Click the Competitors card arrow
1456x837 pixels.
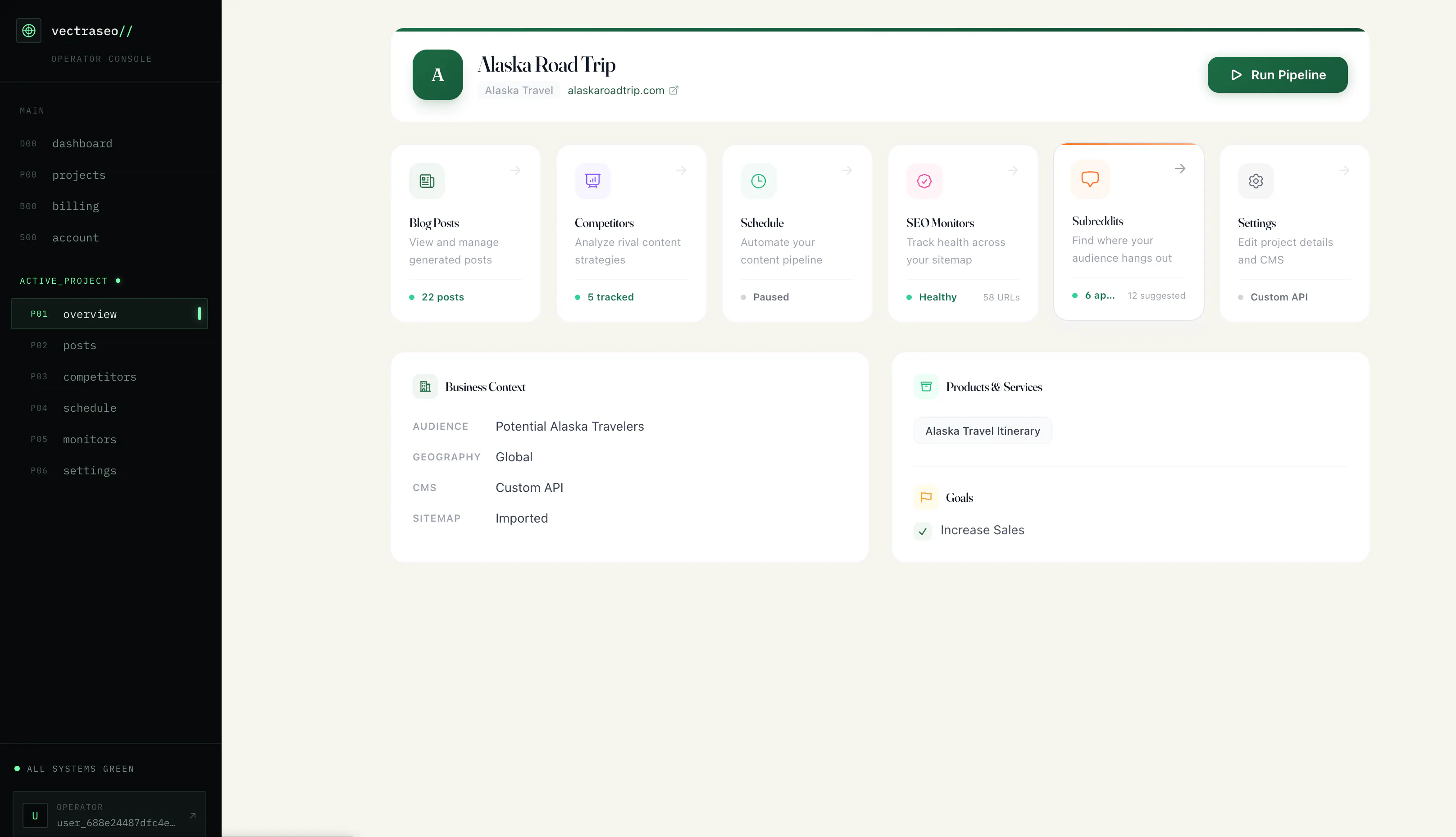(681, 170)
